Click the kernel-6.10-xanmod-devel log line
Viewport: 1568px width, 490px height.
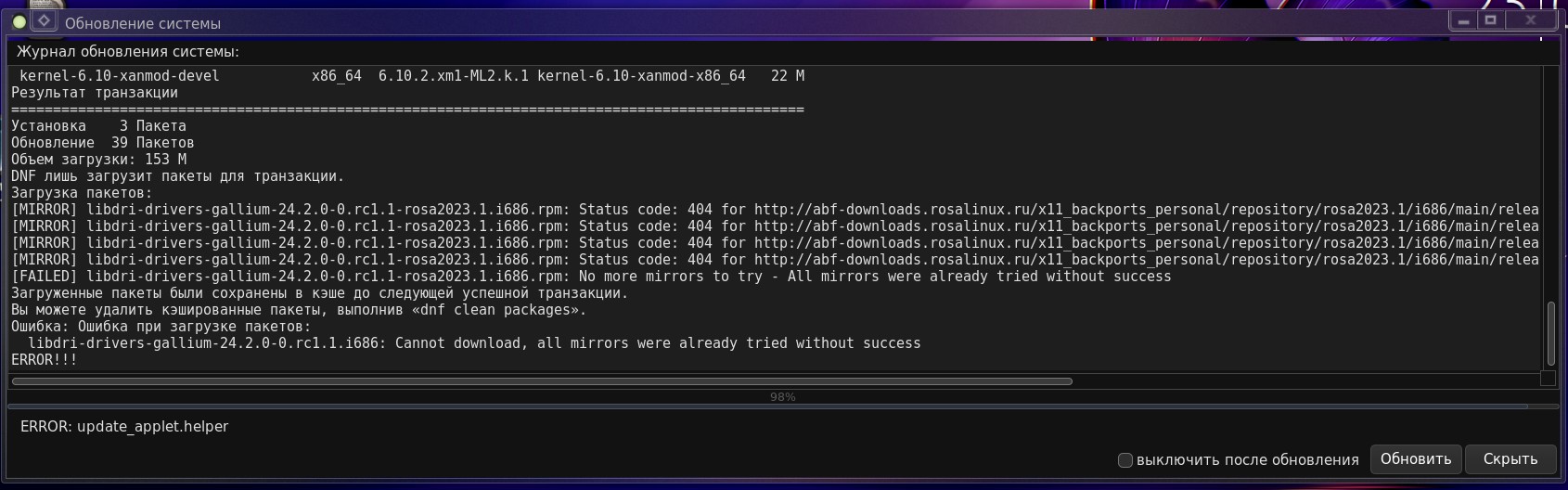pos(120,76)
